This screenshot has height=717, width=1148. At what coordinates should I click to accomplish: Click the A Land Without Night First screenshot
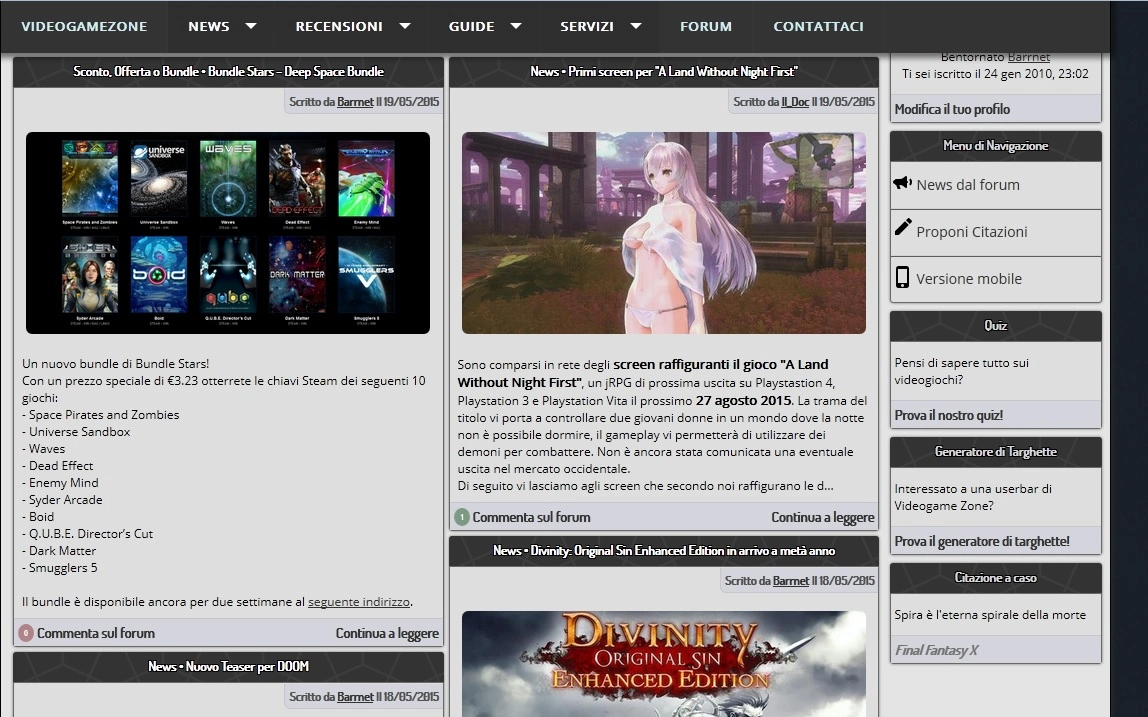click(664, 233)
